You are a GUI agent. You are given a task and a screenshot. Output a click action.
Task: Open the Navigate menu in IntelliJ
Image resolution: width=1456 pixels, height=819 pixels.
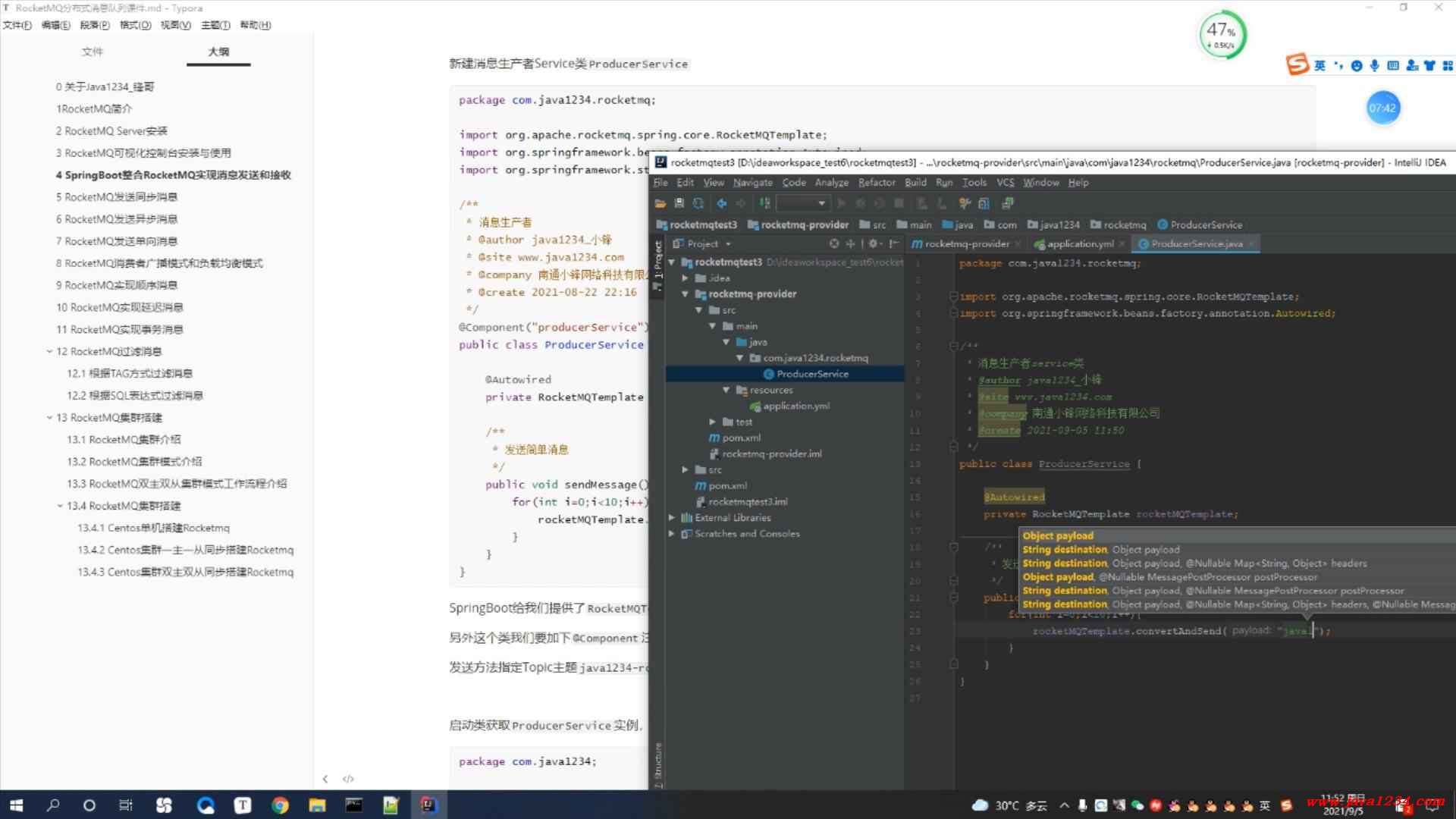click(752, 182)
